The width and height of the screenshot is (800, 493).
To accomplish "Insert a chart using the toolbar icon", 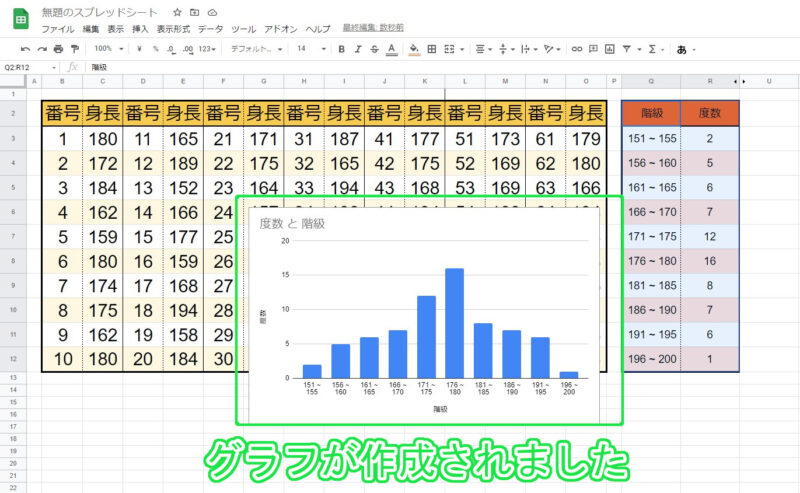I will point(609,49).
